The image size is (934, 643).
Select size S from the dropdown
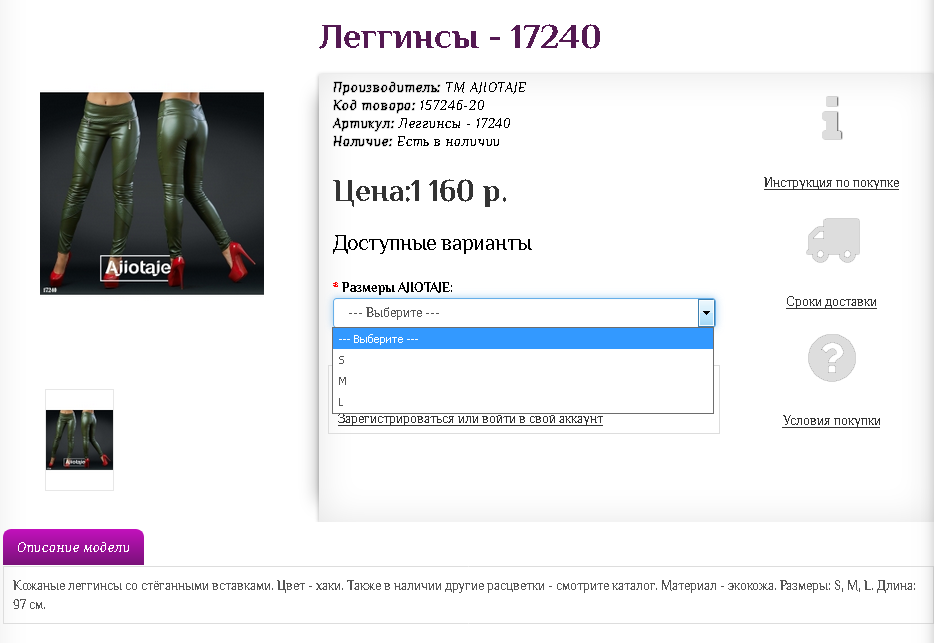(400, 360)
